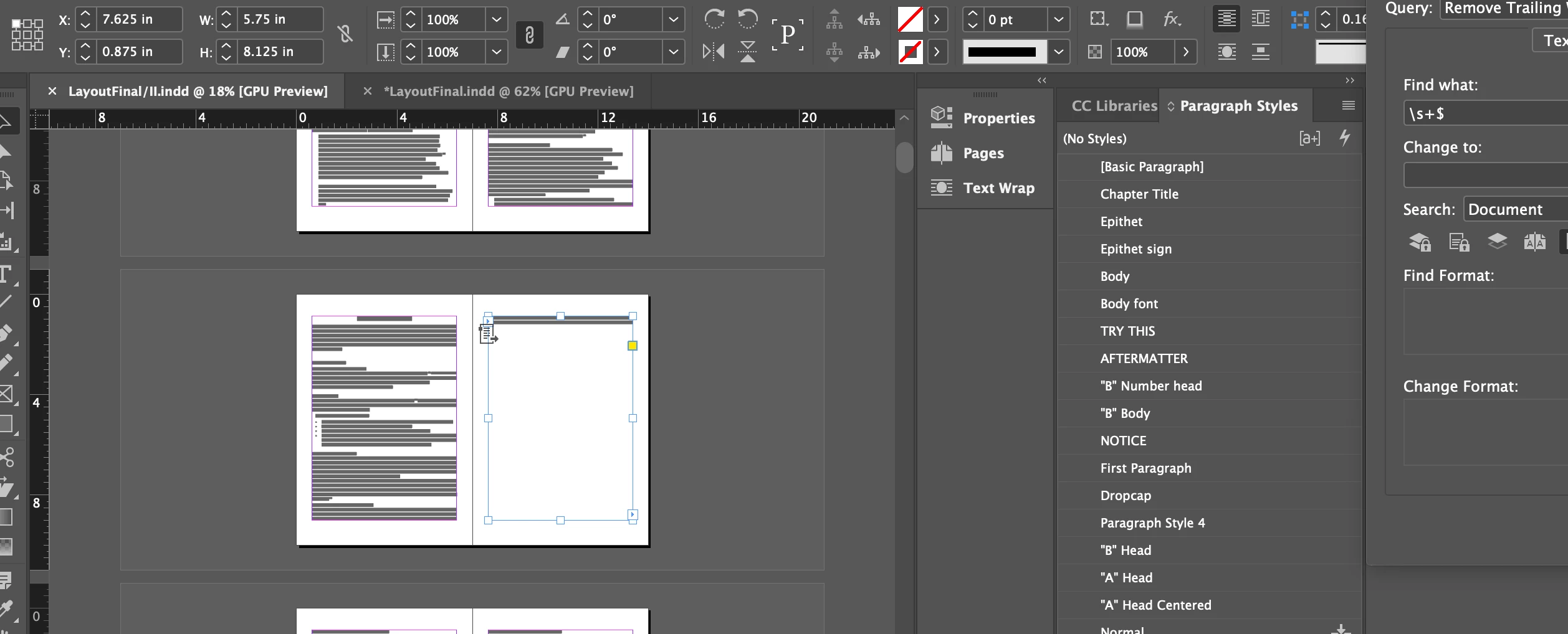Viewport: 1568px width, 634px height.
Task: Close the *LayoutFinal.indd document tab
Action: [368, 92]
